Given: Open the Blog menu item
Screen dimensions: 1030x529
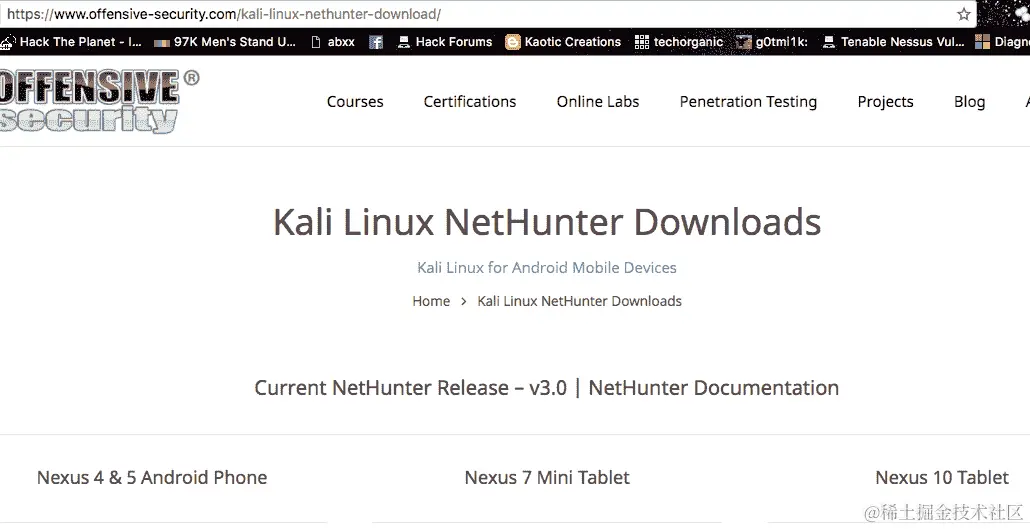Looking at the screenshot, I should [x=969, y=102].
